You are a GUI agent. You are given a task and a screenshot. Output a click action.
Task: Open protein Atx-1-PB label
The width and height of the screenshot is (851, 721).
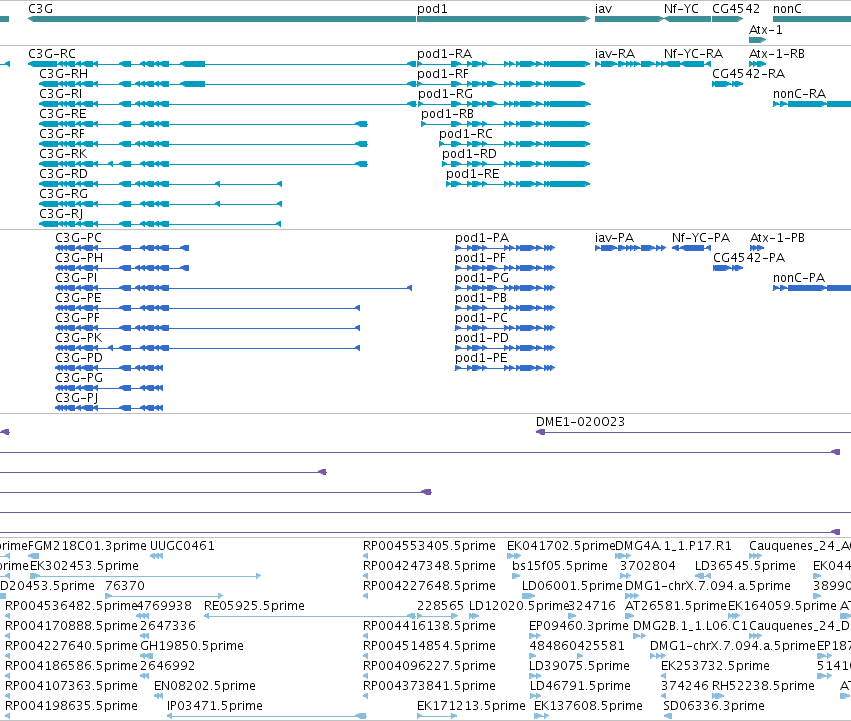(777, 238)
